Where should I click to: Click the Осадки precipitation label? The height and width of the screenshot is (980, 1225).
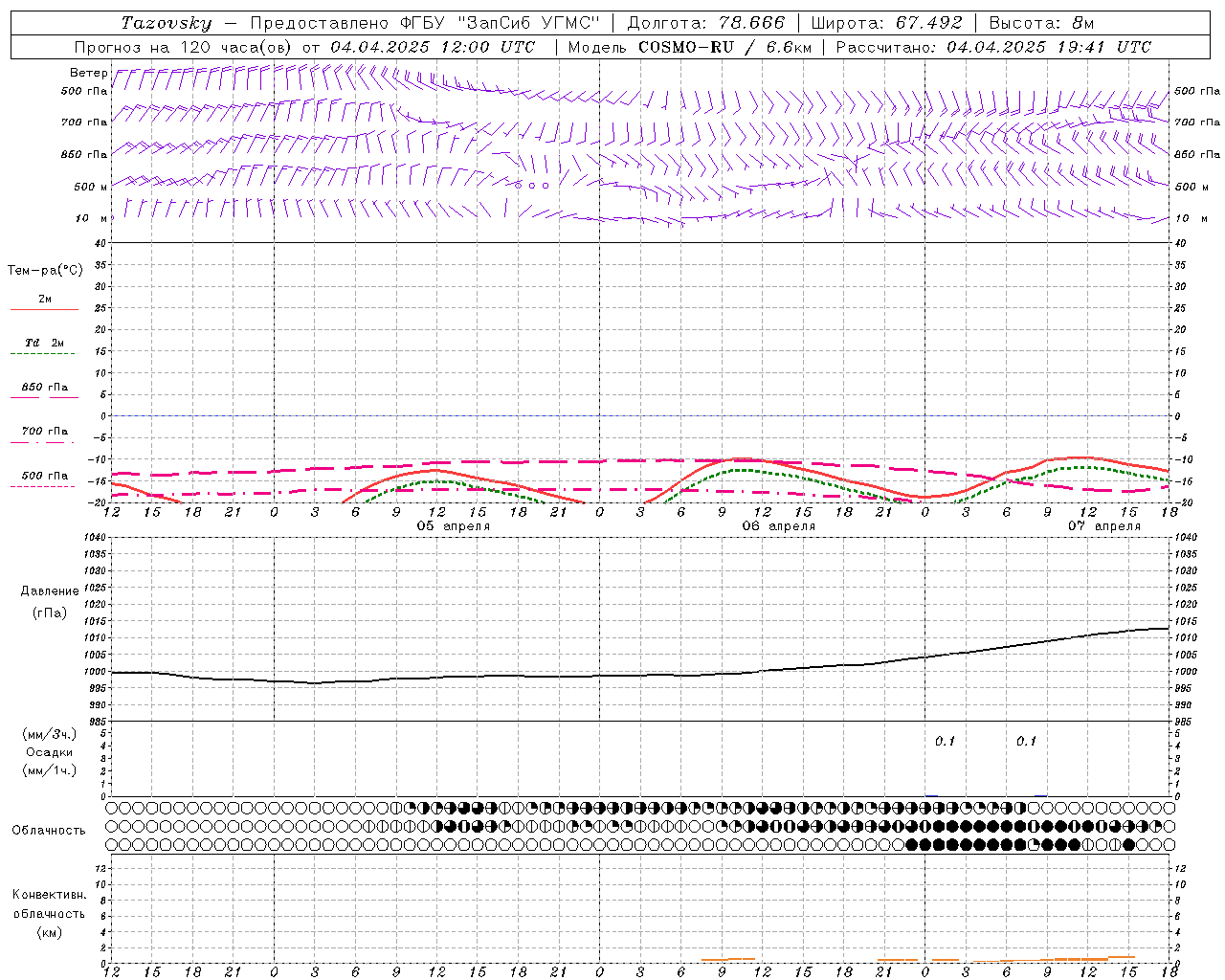click(50, 752)
